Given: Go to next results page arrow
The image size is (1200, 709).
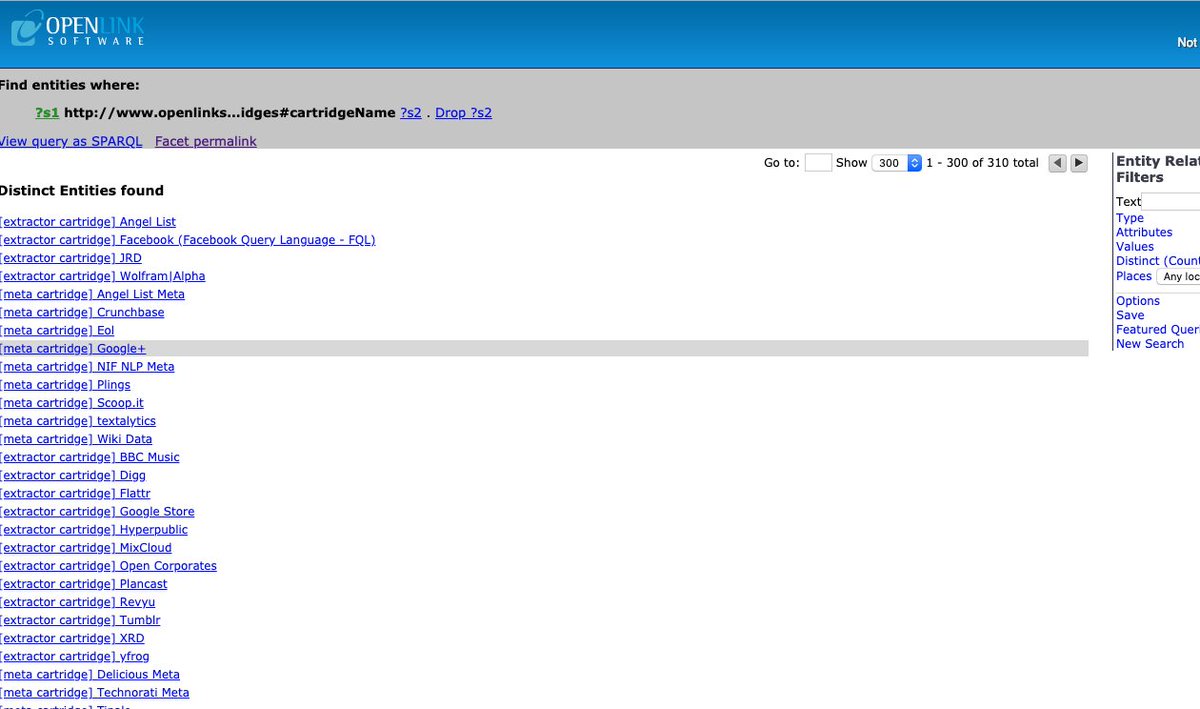Looking at the screenshot, I should (1079, 163).
